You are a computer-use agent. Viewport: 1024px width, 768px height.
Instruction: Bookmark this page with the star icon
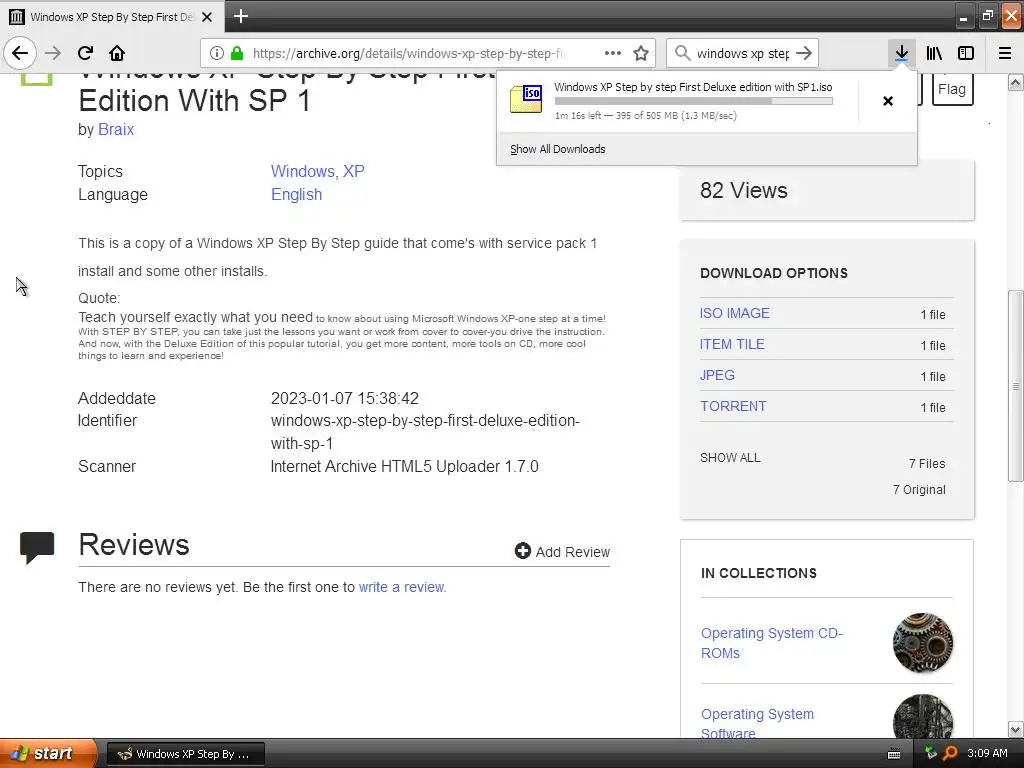coord(641,53)
